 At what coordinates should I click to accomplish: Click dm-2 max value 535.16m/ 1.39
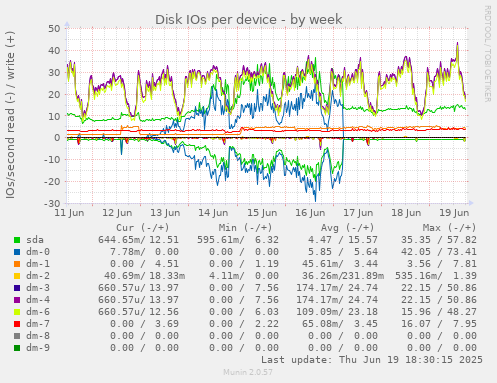click(436, 276)
